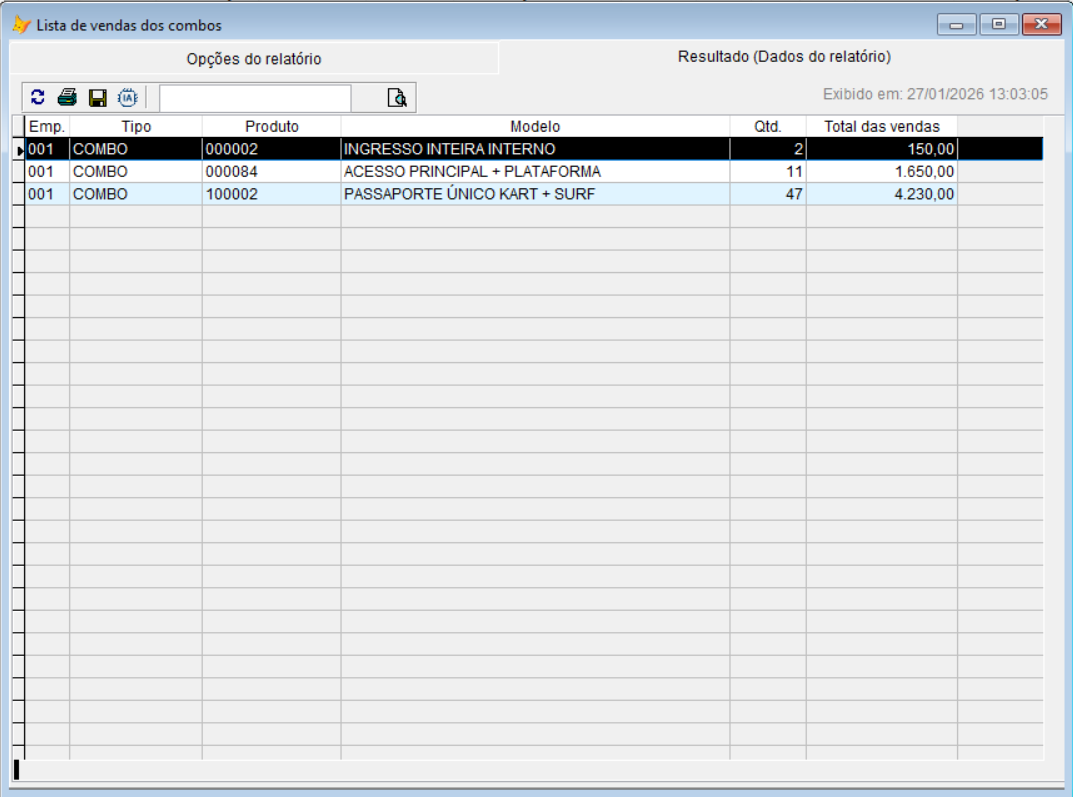Click the Total das vendas column header

881,127
